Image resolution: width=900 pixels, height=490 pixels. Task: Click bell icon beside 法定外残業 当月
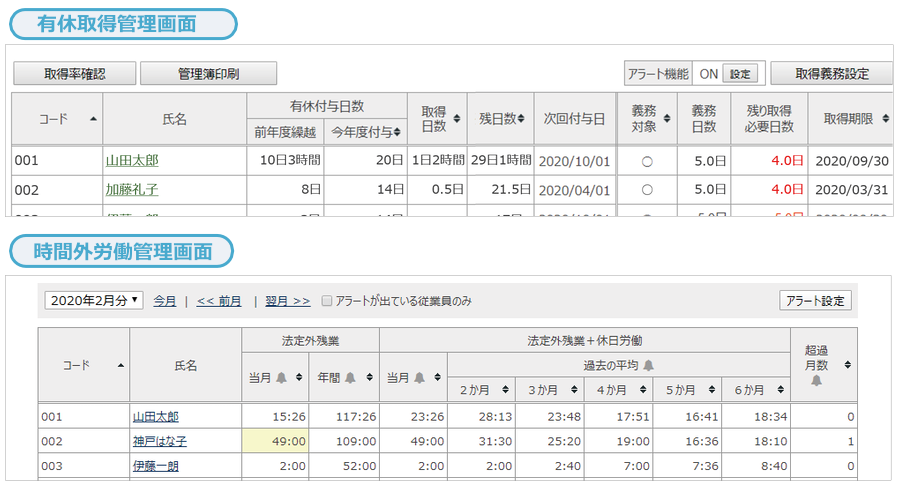click(x=282, y=377)
